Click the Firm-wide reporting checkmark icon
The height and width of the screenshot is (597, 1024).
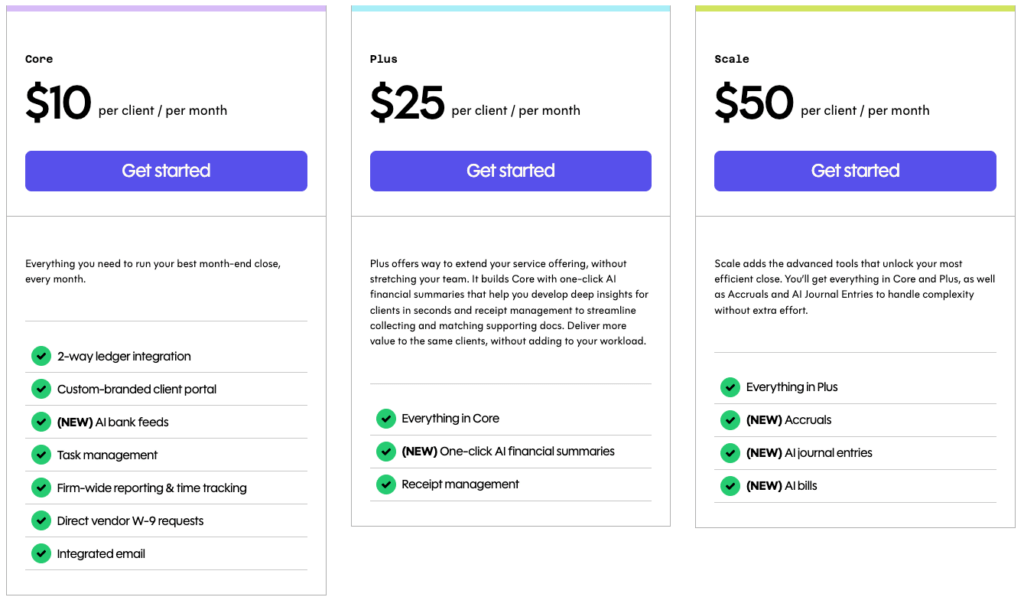tap(41, 488)
